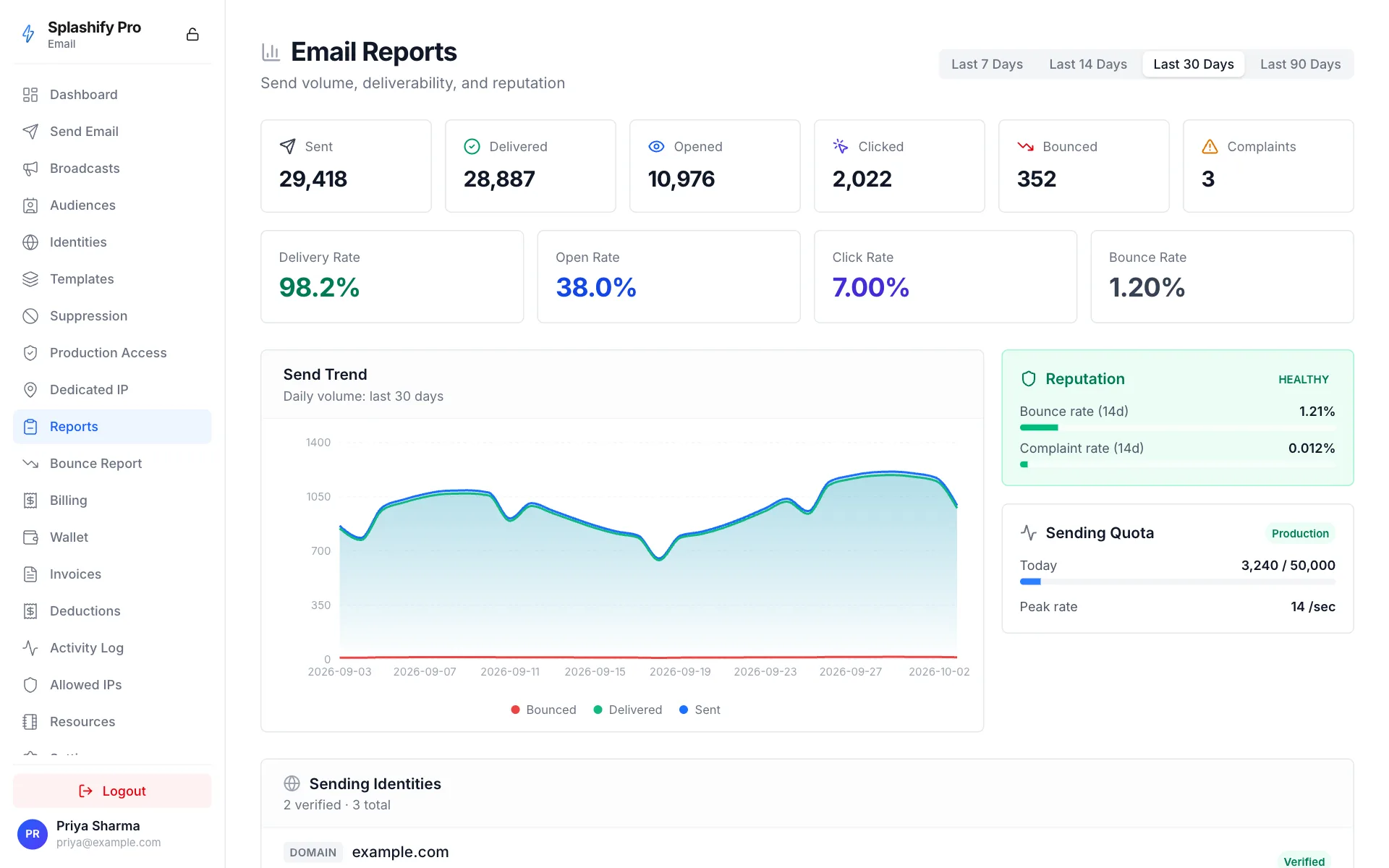
Task: Click the Production quota badge
Action: (1300, 534)
